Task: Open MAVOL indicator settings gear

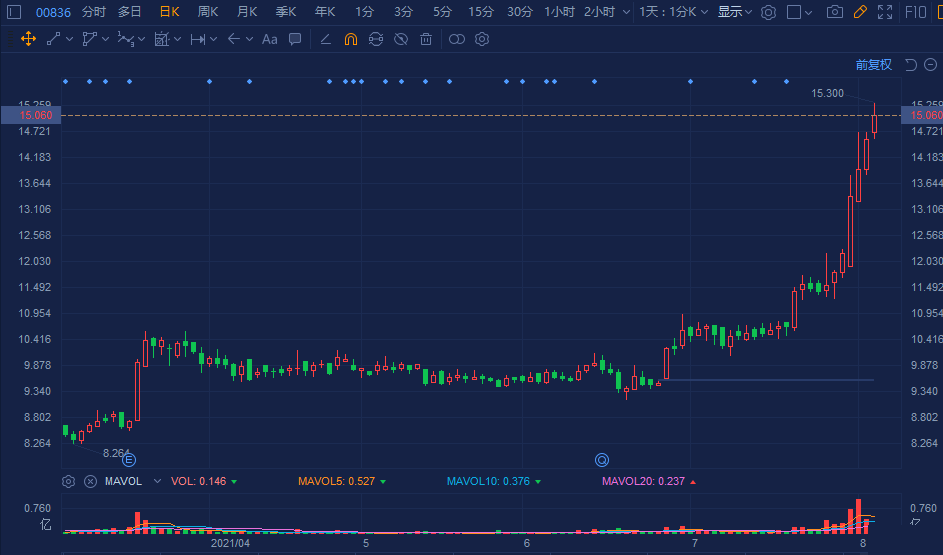Action: (x=69, y=482)
